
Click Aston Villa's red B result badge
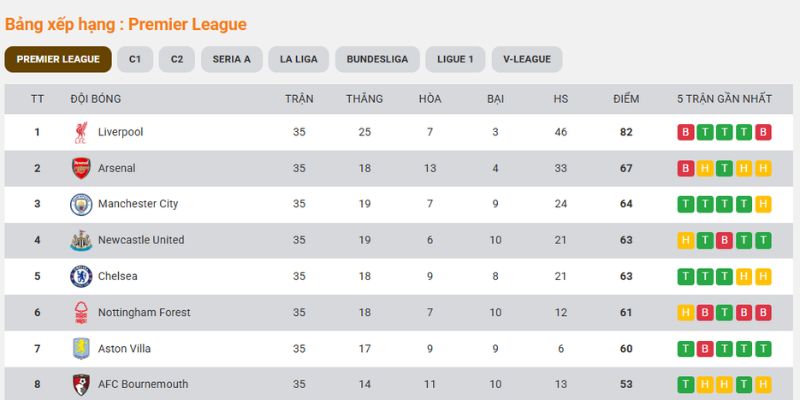tap(705, 349)
